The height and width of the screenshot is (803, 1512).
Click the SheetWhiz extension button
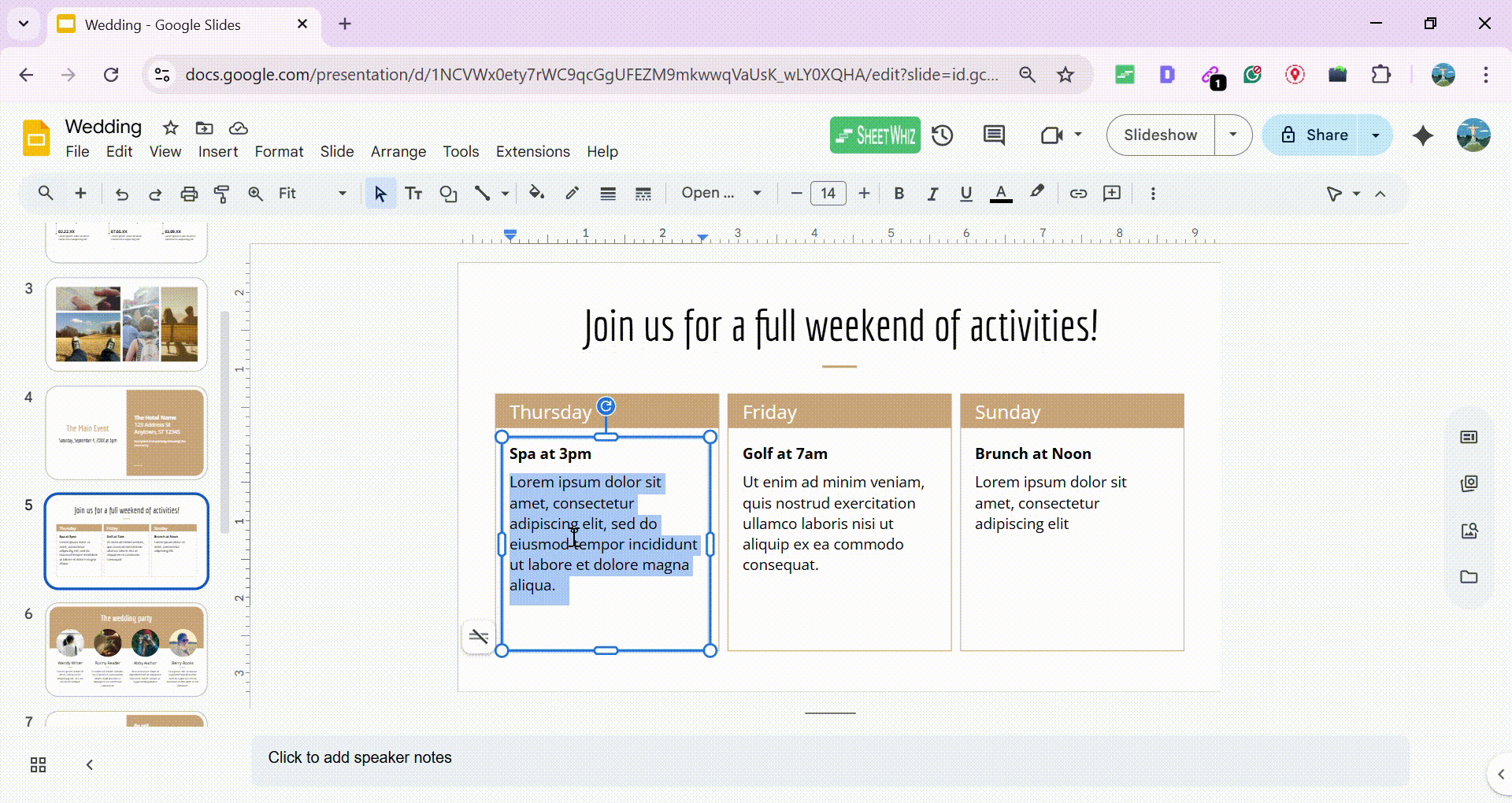coord(875,135)
